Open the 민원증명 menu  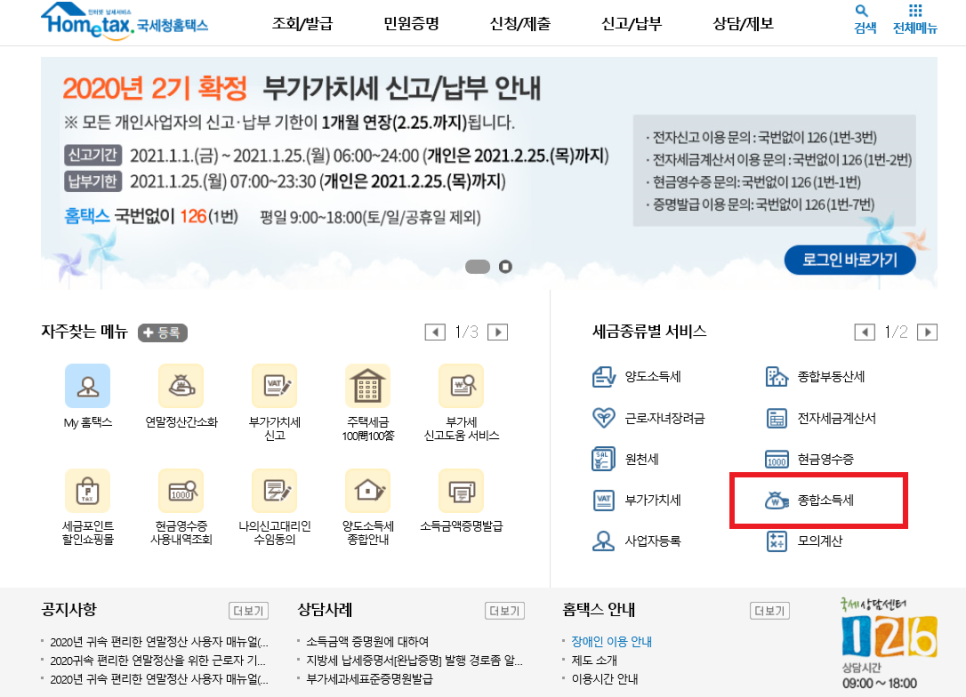tap(412, 24)
